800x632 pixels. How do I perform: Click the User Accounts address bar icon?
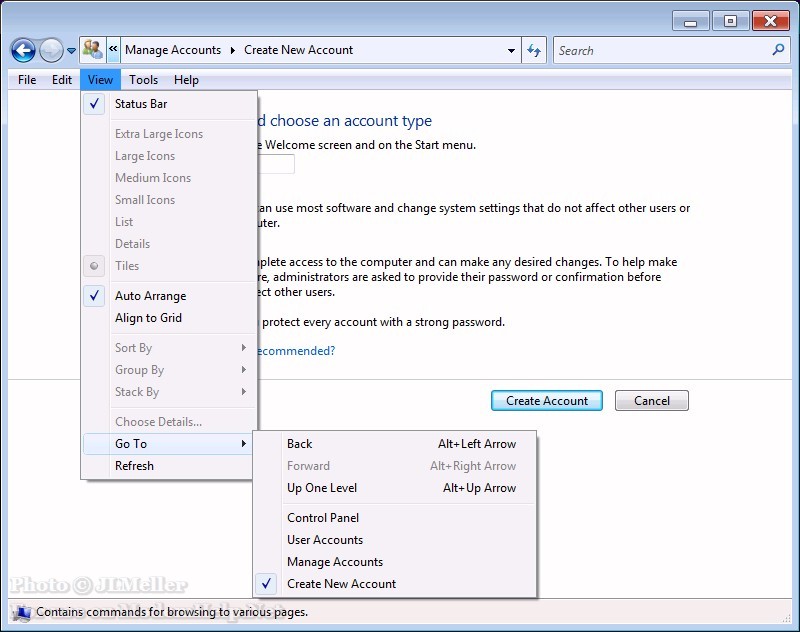[93, 50]
